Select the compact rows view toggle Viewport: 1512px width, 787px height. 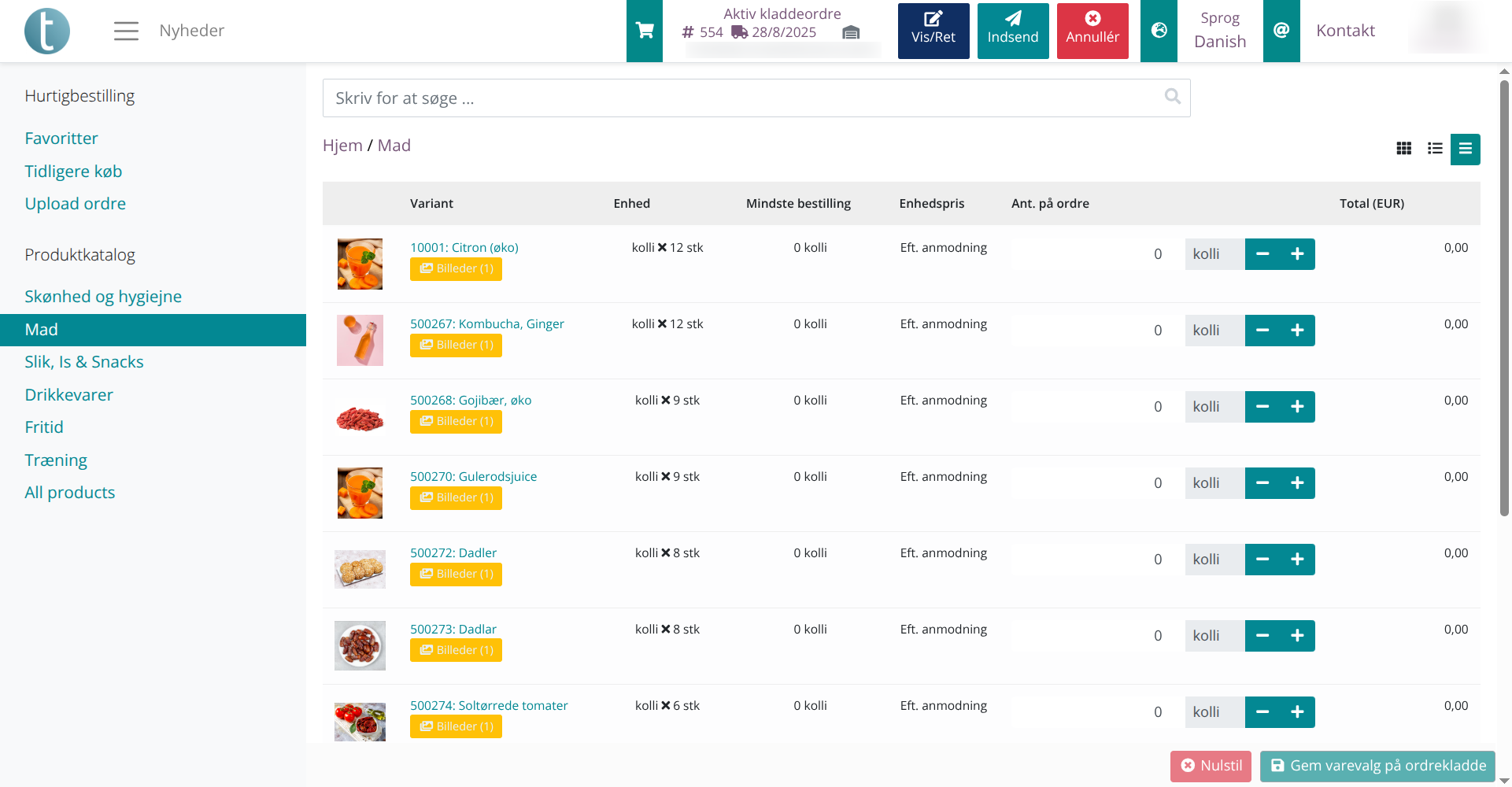[x=1465, y=149]
